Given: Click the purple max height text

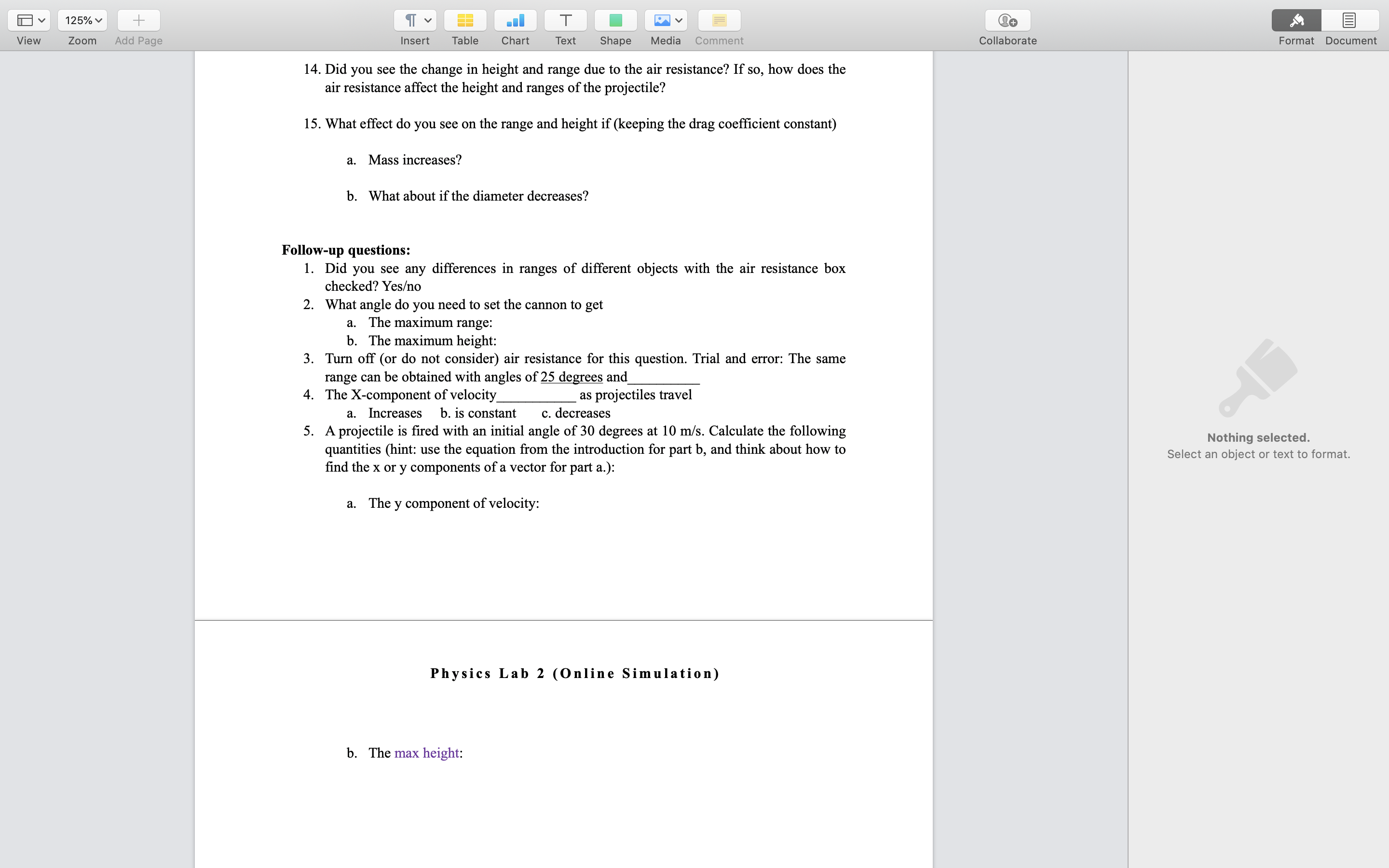Looking at the screenshot, I should pos(427,752).
